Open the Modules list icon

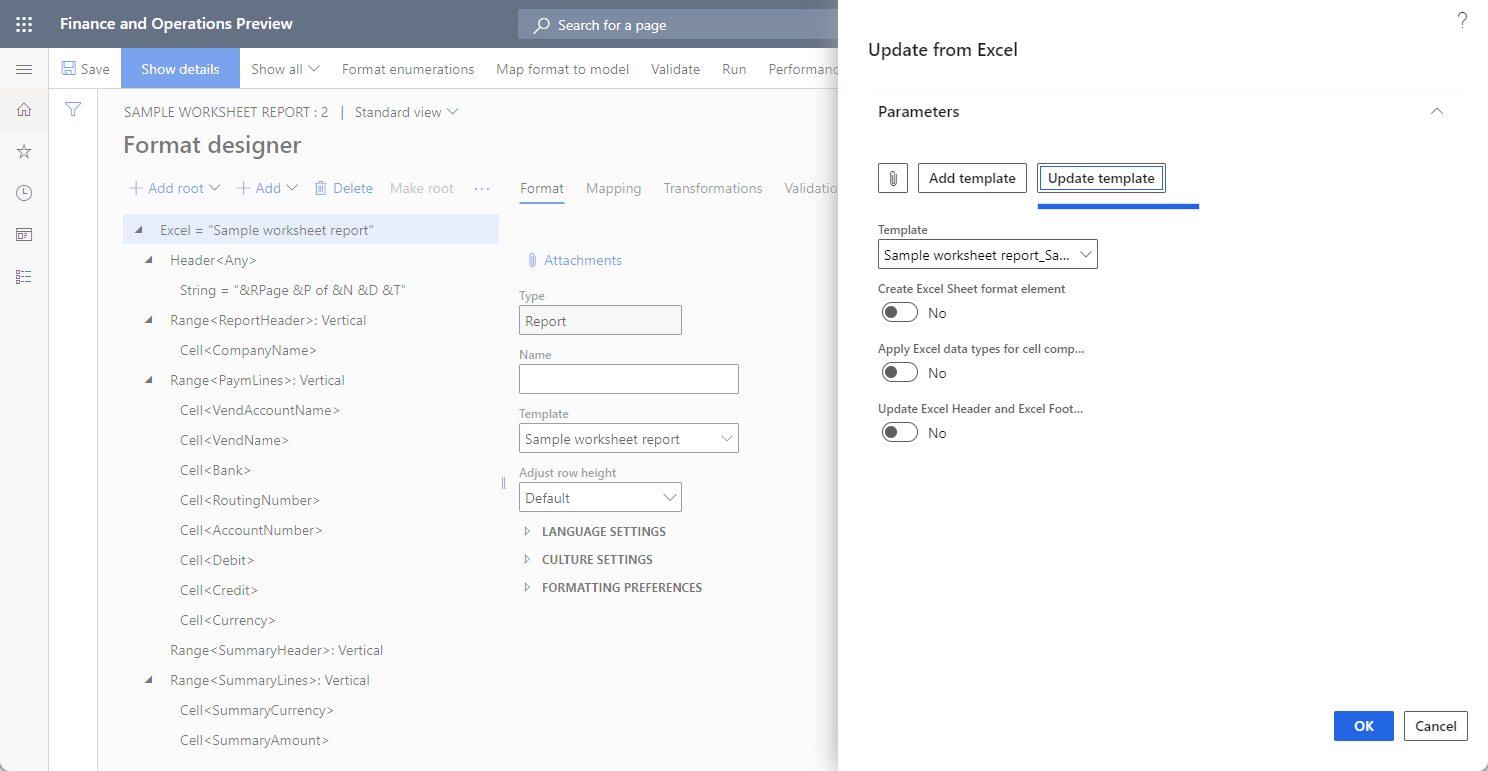point(24,276)
